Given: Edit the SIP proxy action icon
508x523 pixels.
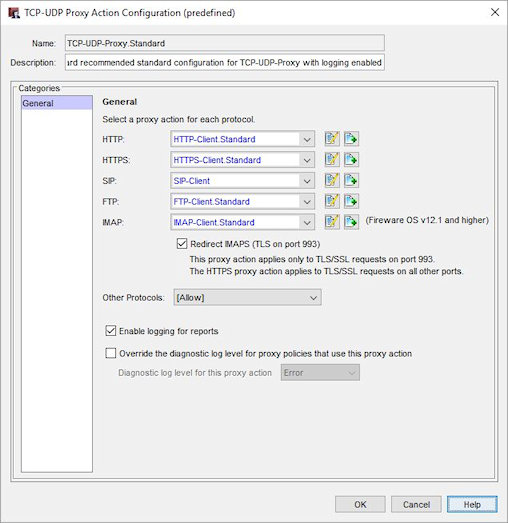Looking at the screenshot, I should [x=332, y=180].
